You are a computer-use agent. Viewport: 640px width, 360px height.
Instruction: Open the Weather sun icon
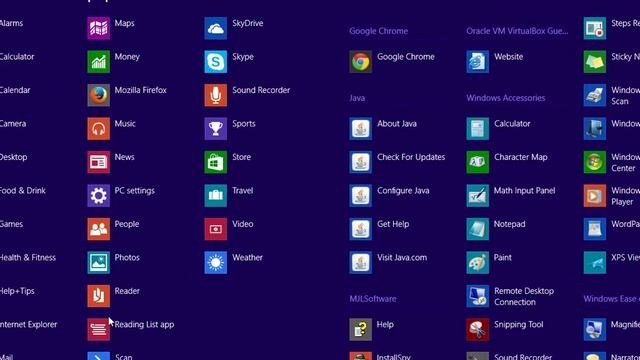click(216, 262)
